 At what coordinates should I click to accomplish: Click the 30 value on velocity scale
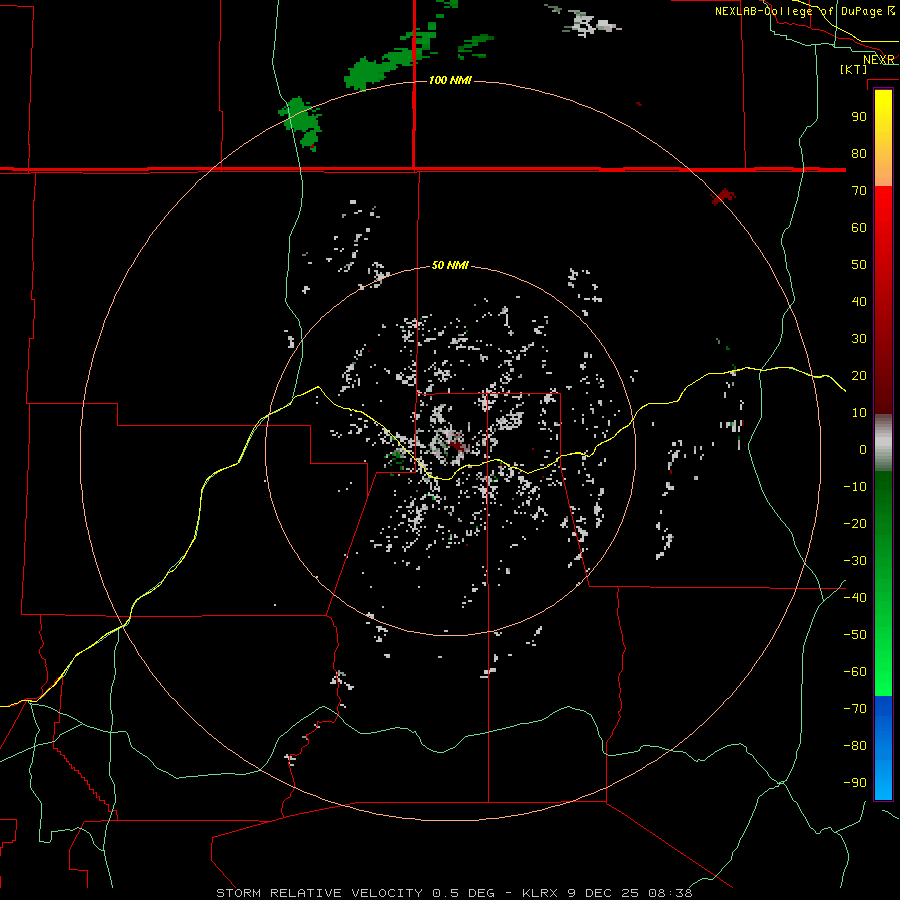(x=859, y=339)
